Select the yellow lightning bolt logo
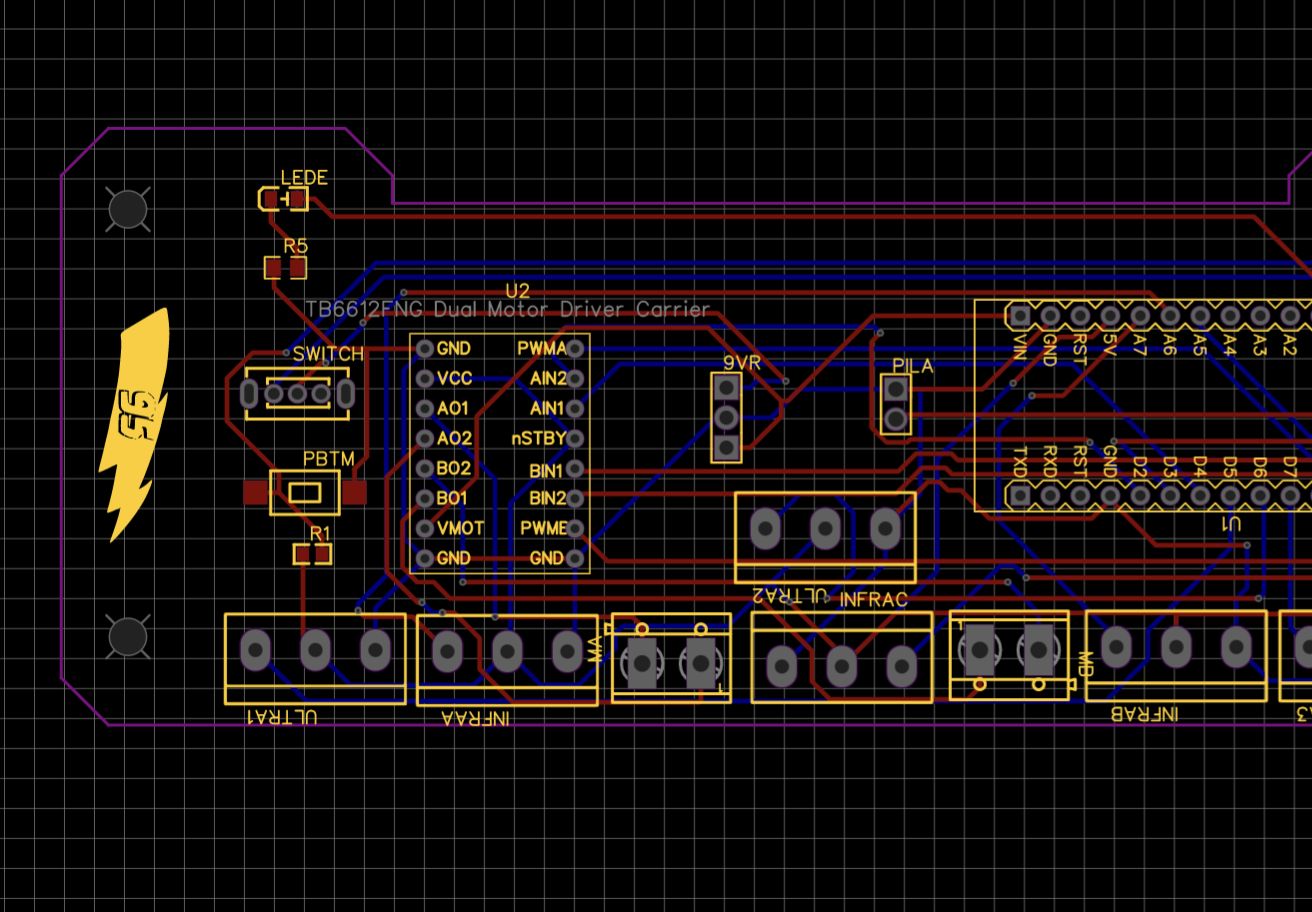The width and height of the screenshot is (1312, 912). coord(134,425)
